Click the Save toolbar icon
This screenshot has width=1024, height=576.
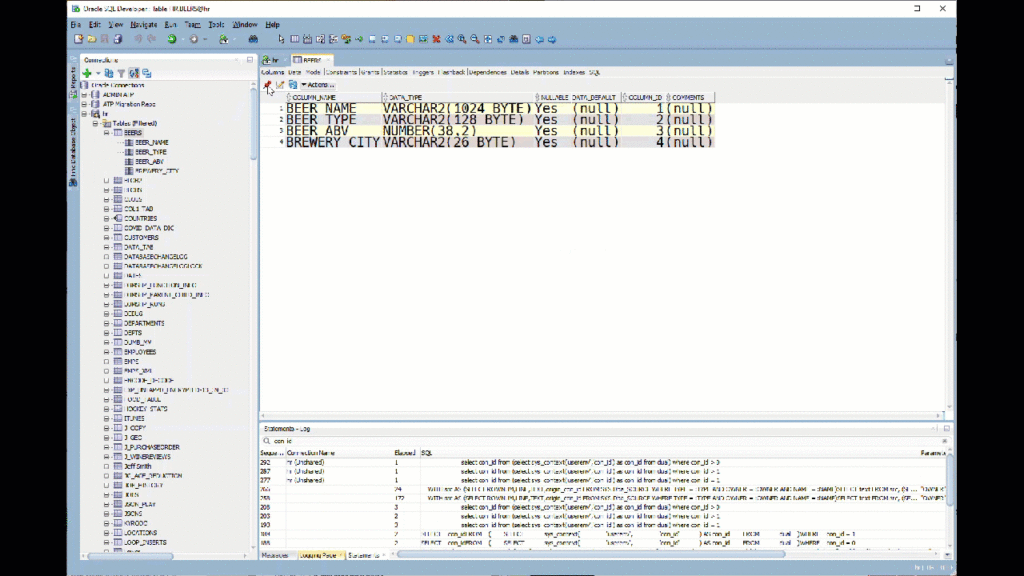pos(104,39)
